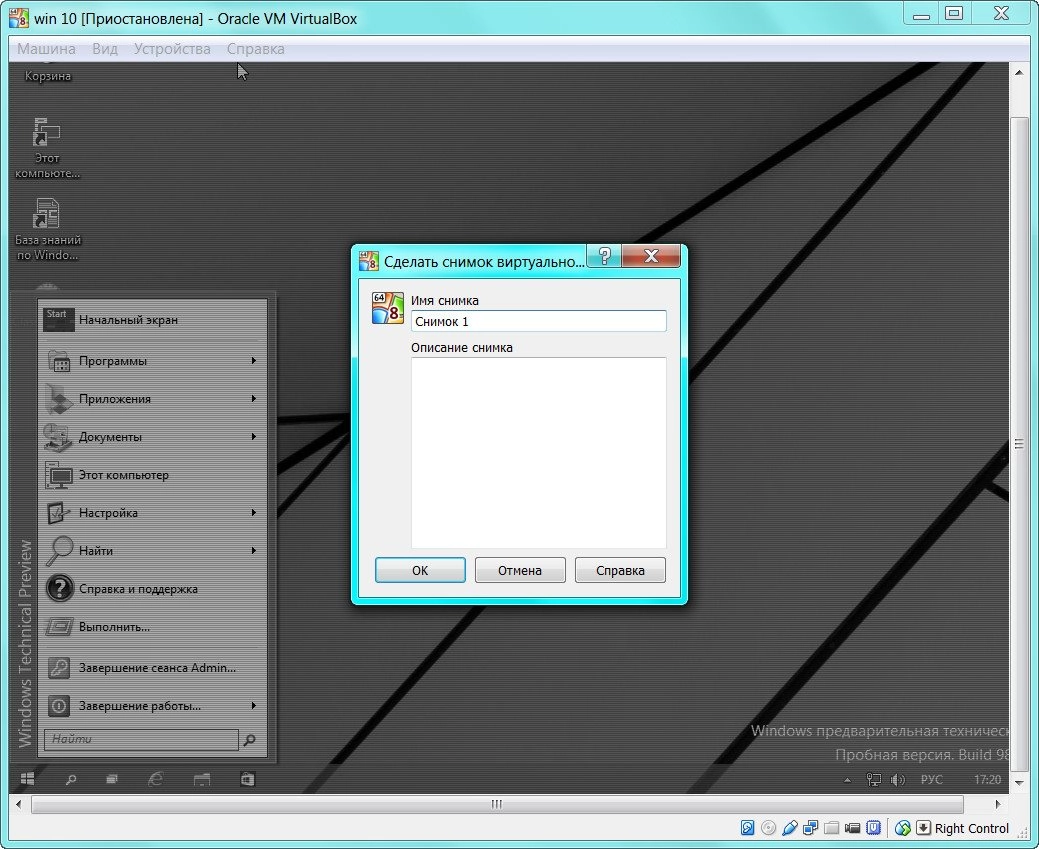Screen dimensions: 1039x849
Task: Click the start menu search box Найти
Action: pos(141,739)
